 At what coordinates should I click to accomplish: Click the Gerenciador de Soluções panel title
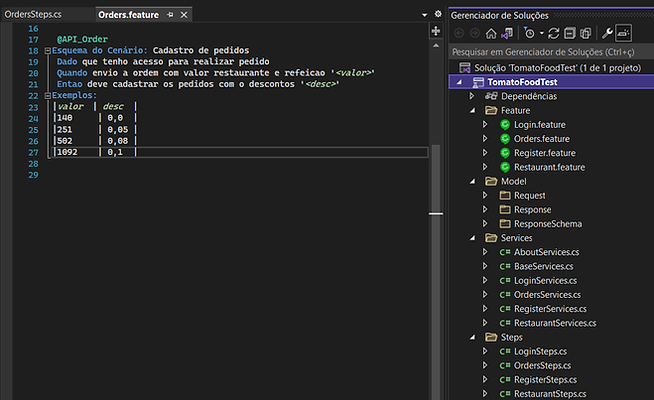coord(500,16)
